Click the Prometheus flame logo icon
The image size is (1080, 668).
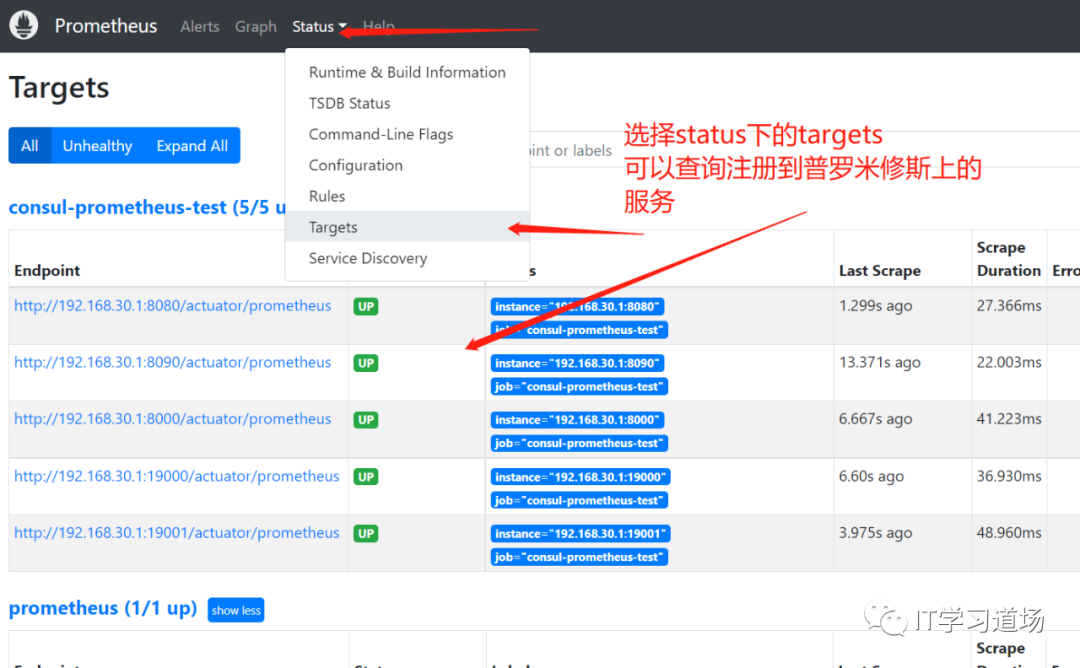pyautogui.click(x=23, y=25)
